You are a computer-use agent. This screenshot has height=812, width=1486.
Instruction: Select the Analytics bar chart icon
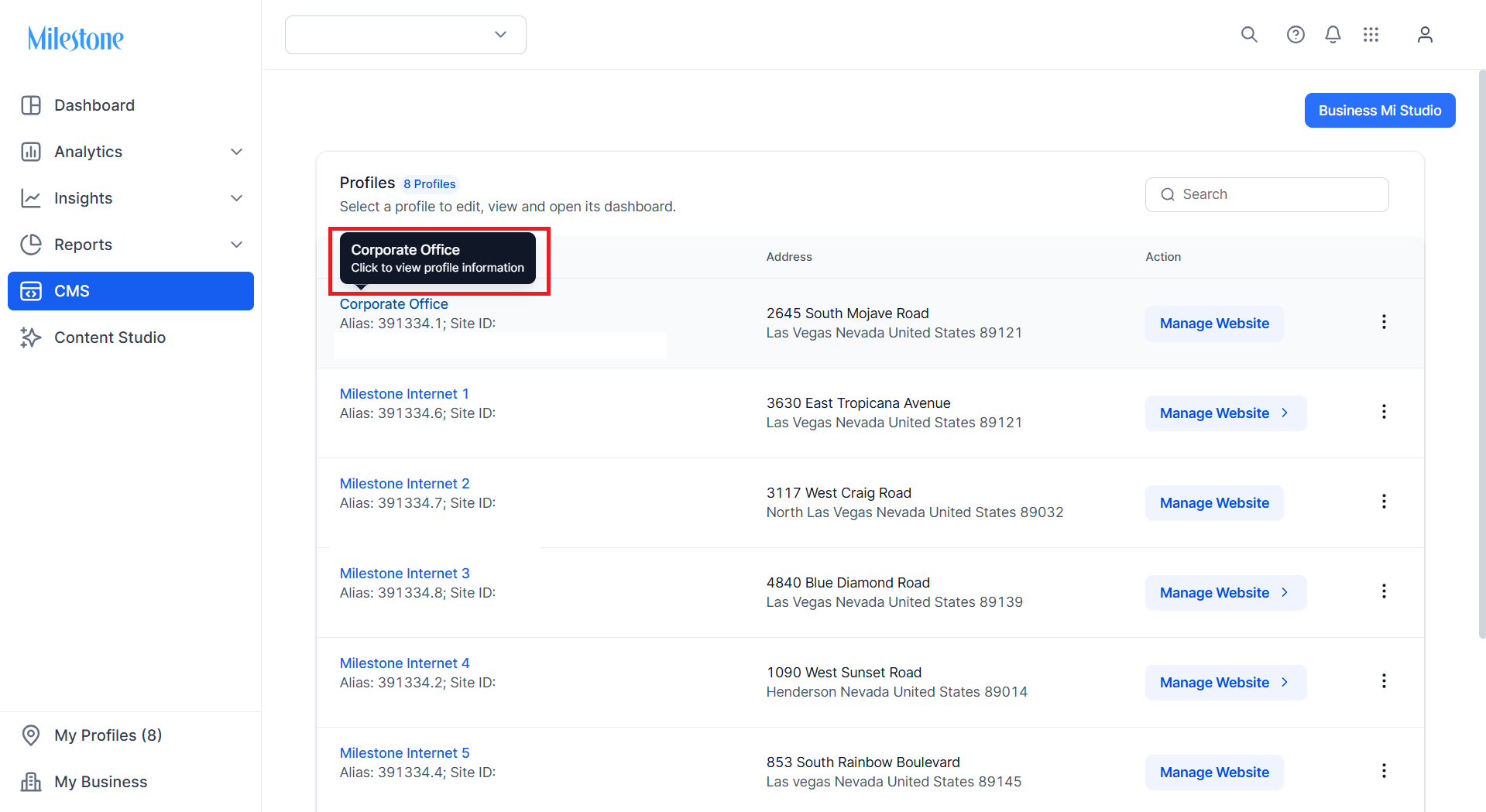coord(31,152)
